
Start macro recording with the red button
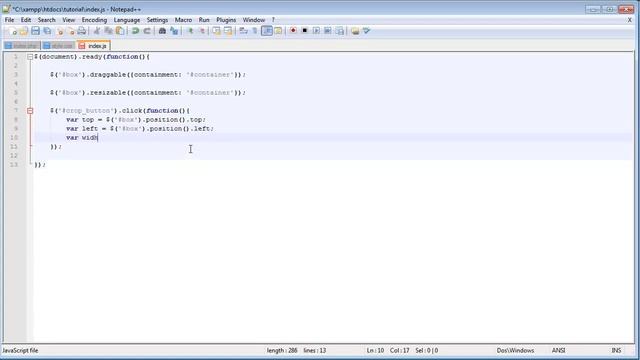tap(293, 31)
